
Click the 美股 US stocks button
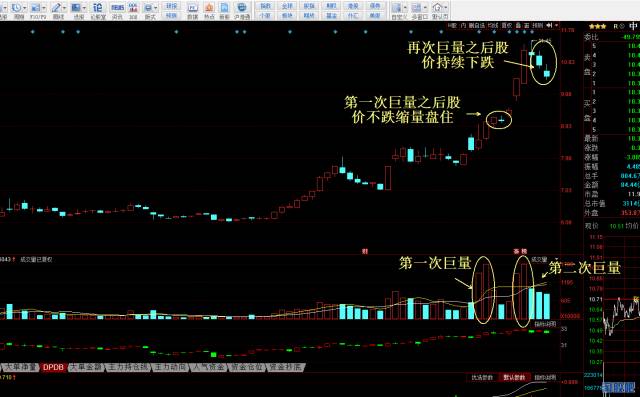point(375,15)
